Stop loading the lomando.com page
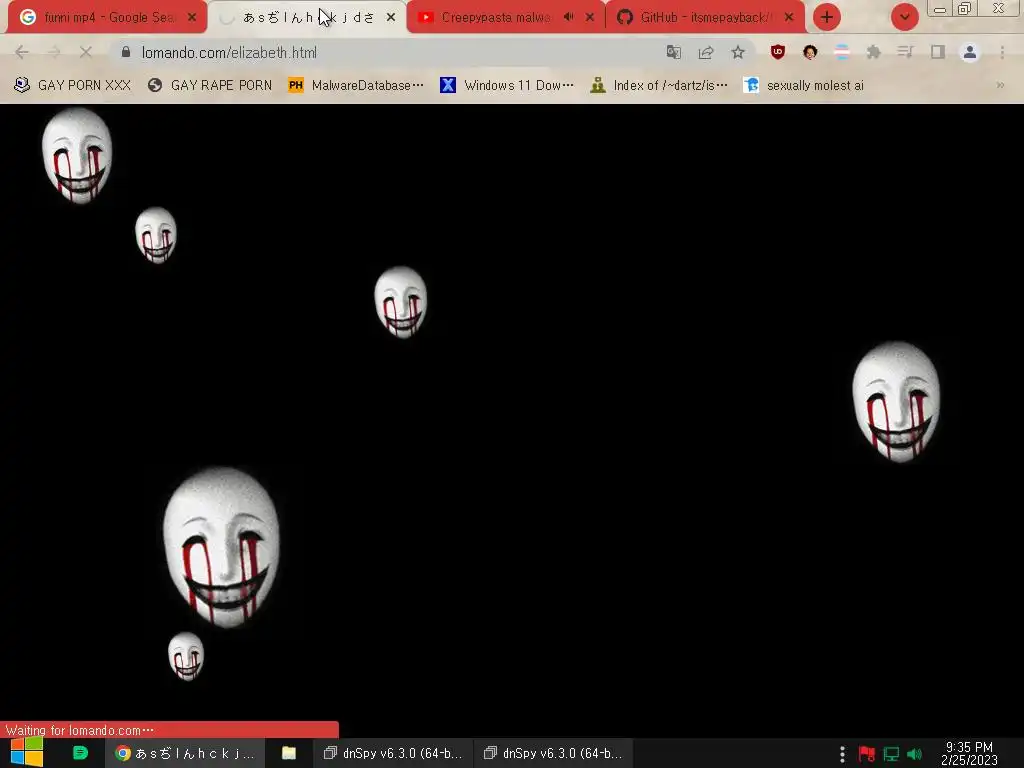This screenshot has height=768, width=1024. (x=86, y=52)
